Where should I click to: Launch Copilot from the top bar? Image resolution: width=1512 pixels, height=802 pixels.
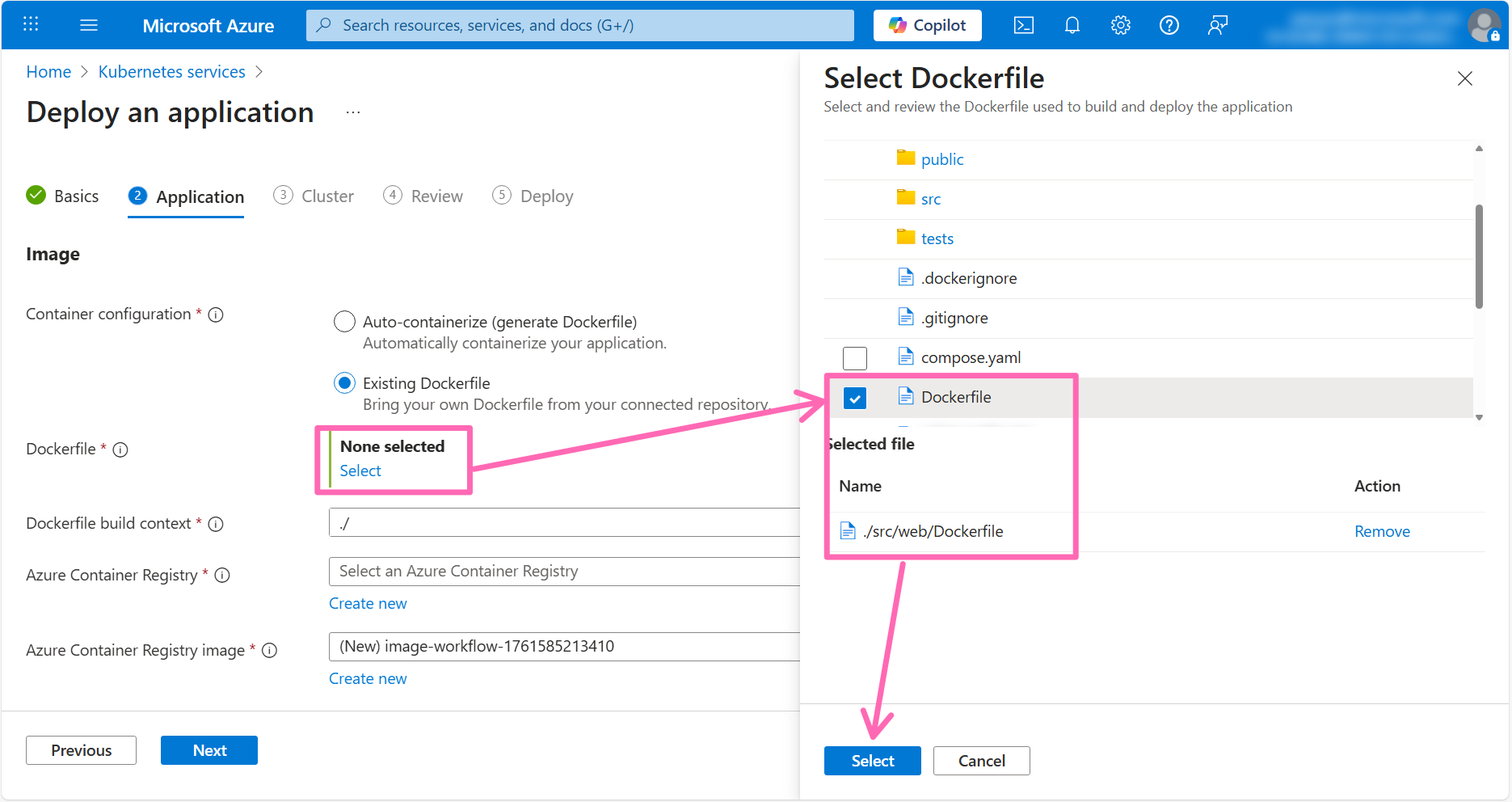click(927, 25)
